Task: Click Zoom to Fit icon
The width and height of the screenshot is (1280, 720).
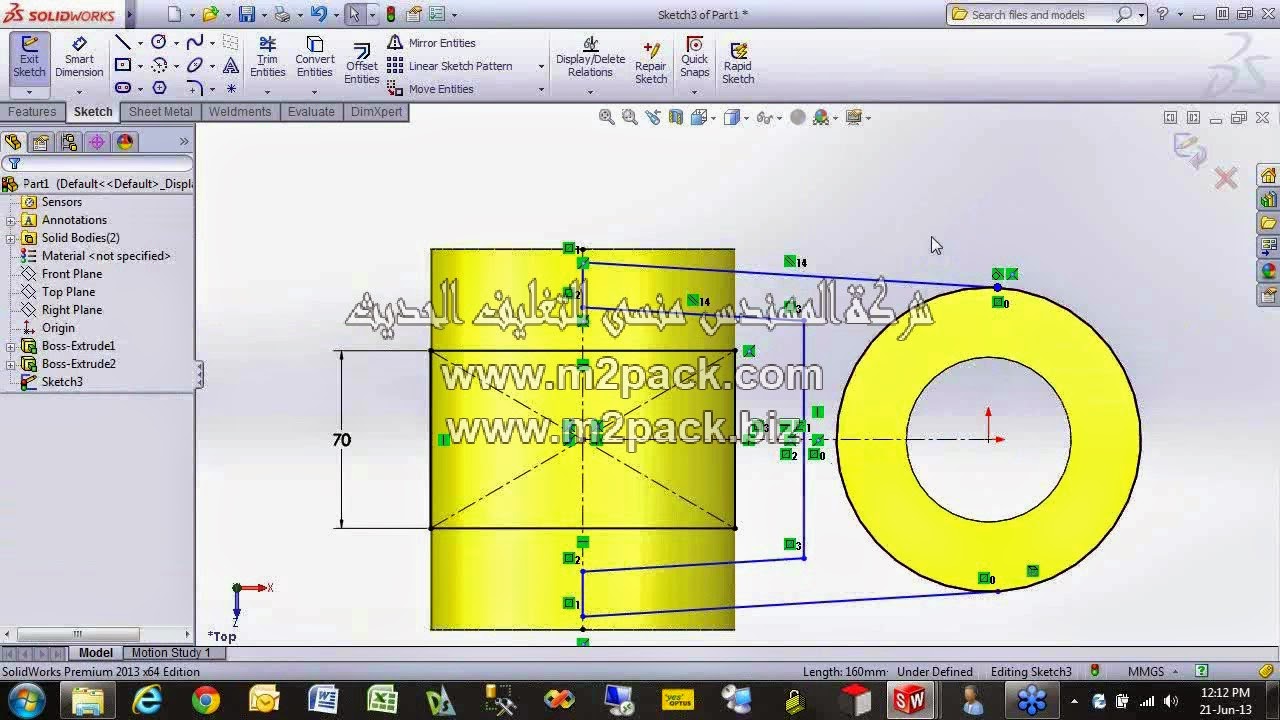Action: pyautogui.click(x=606, y=117)
